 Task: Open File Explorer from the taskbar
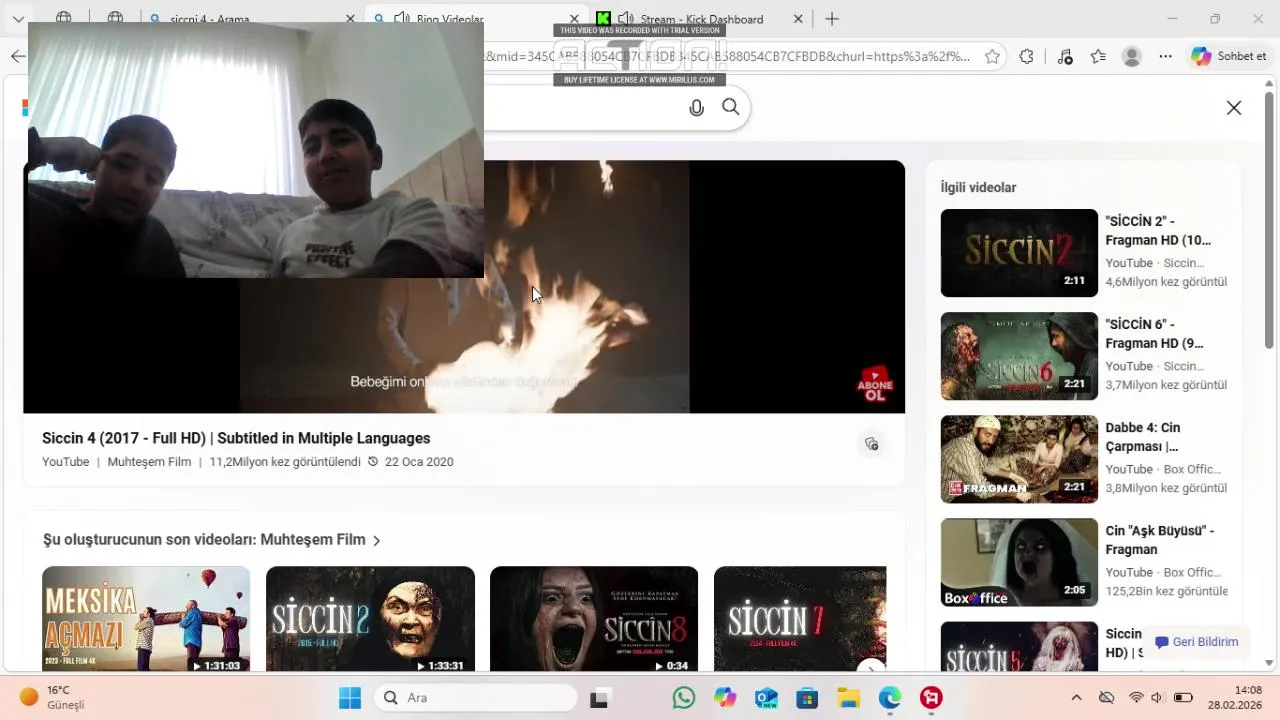(848, 698)
